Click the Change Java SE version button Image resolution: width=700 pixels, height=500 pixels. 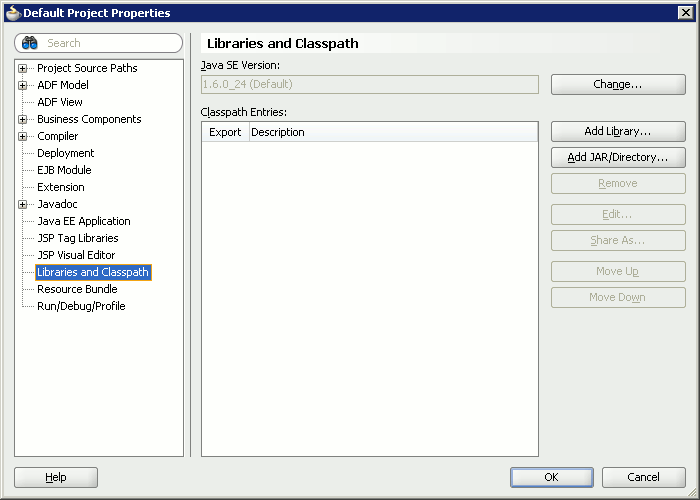(x=617, y=85)
